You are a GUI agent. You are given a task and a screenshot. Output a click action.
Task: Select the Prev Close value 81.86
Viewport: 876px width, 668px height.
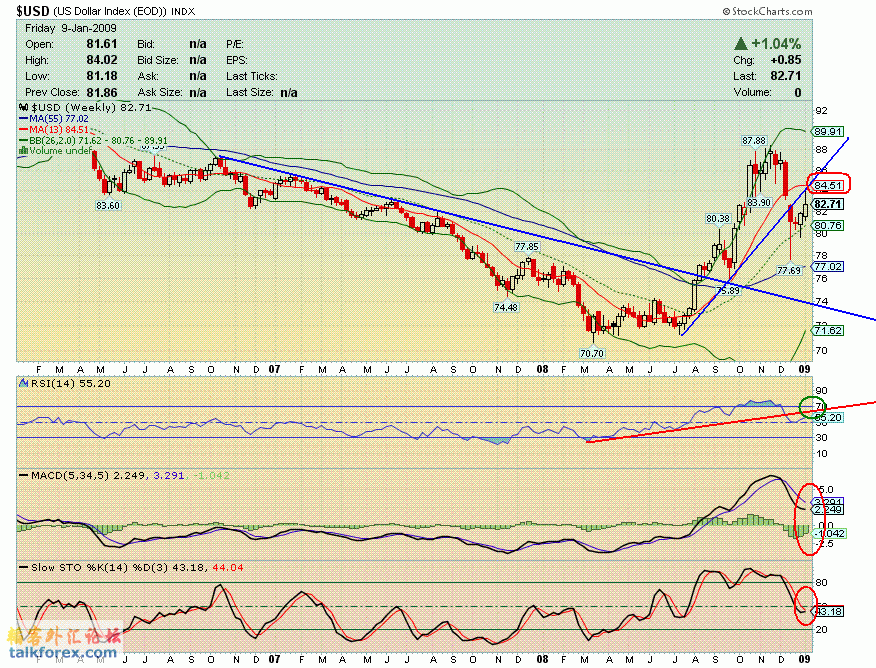pyautogui.click(x=102, y=92)
